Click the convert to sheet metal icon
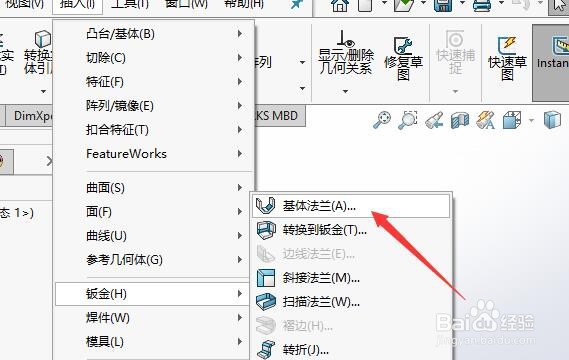This screenshot has width=569, height=360. (266, 230)
